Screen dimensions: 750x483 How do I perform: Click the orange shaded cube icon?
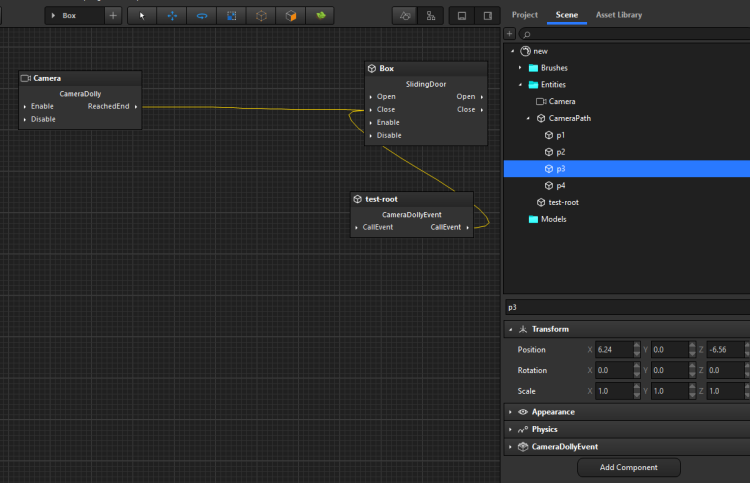(291, 16)
